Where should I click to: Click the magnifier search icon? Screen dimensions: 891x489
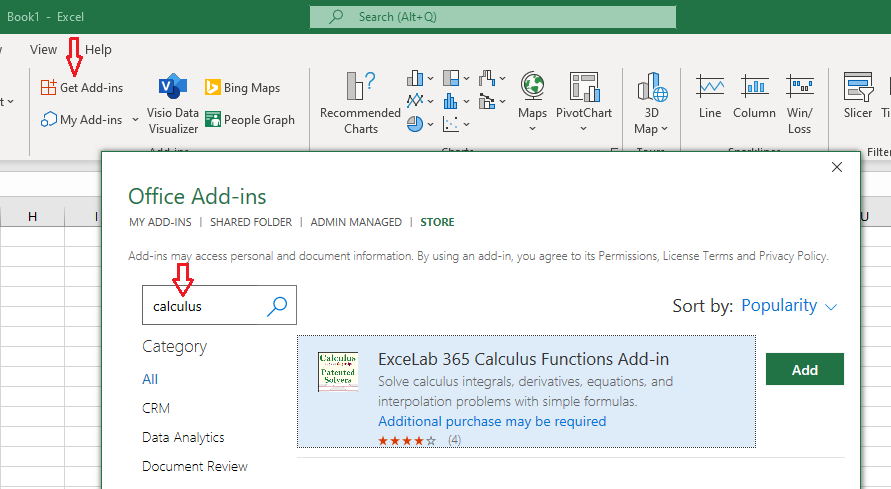pos(277,306)
